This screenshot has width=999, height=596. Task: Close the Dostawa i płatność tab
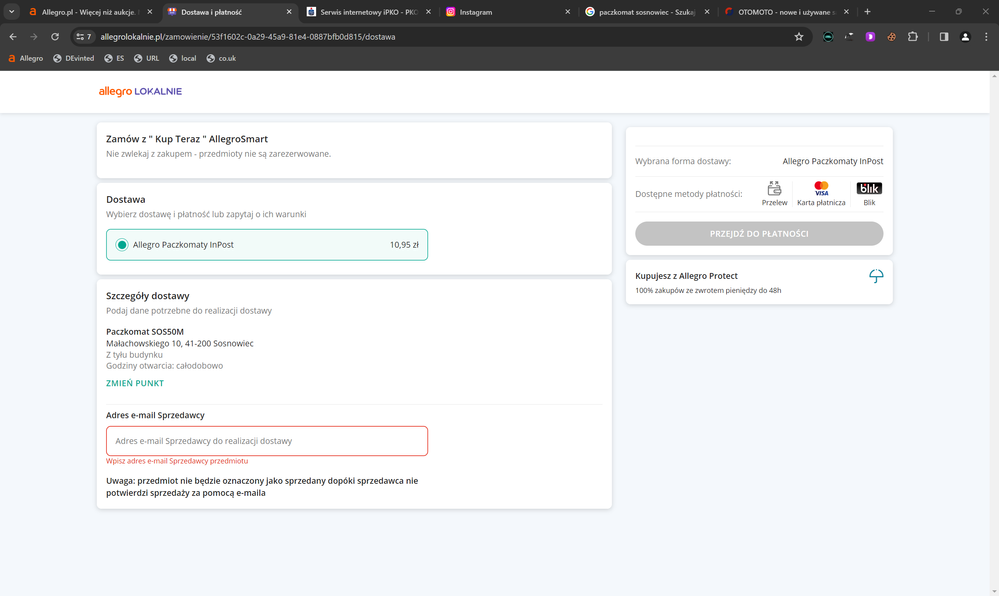289,11
